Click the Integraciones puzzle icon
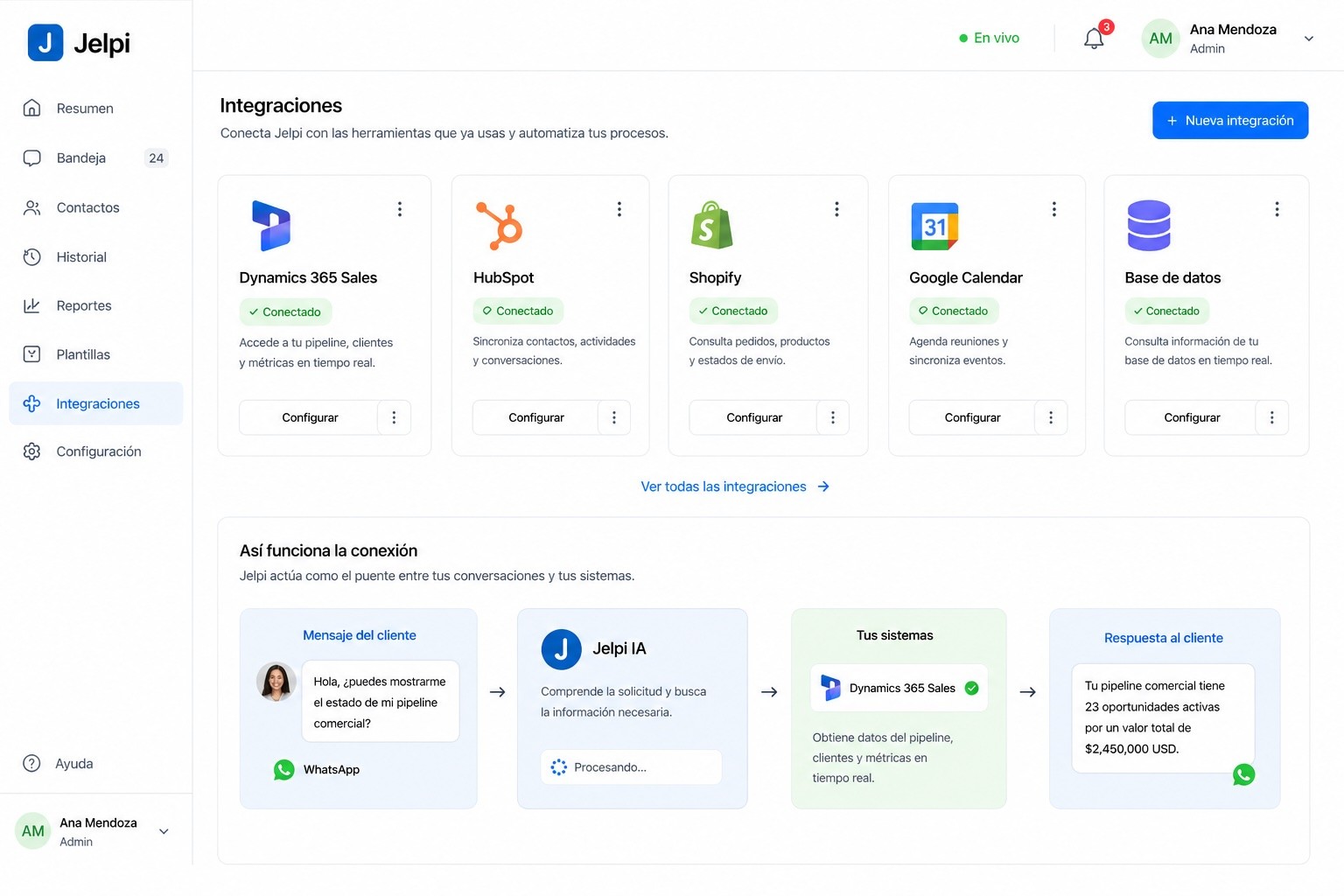1344x896 pixels. (32, 403)
